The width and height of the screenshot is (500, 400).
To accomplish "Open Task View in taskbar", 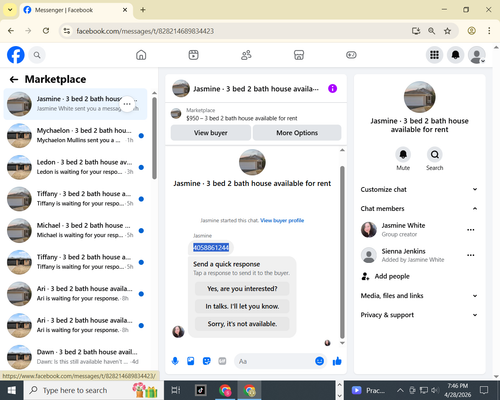I will 176,390.
